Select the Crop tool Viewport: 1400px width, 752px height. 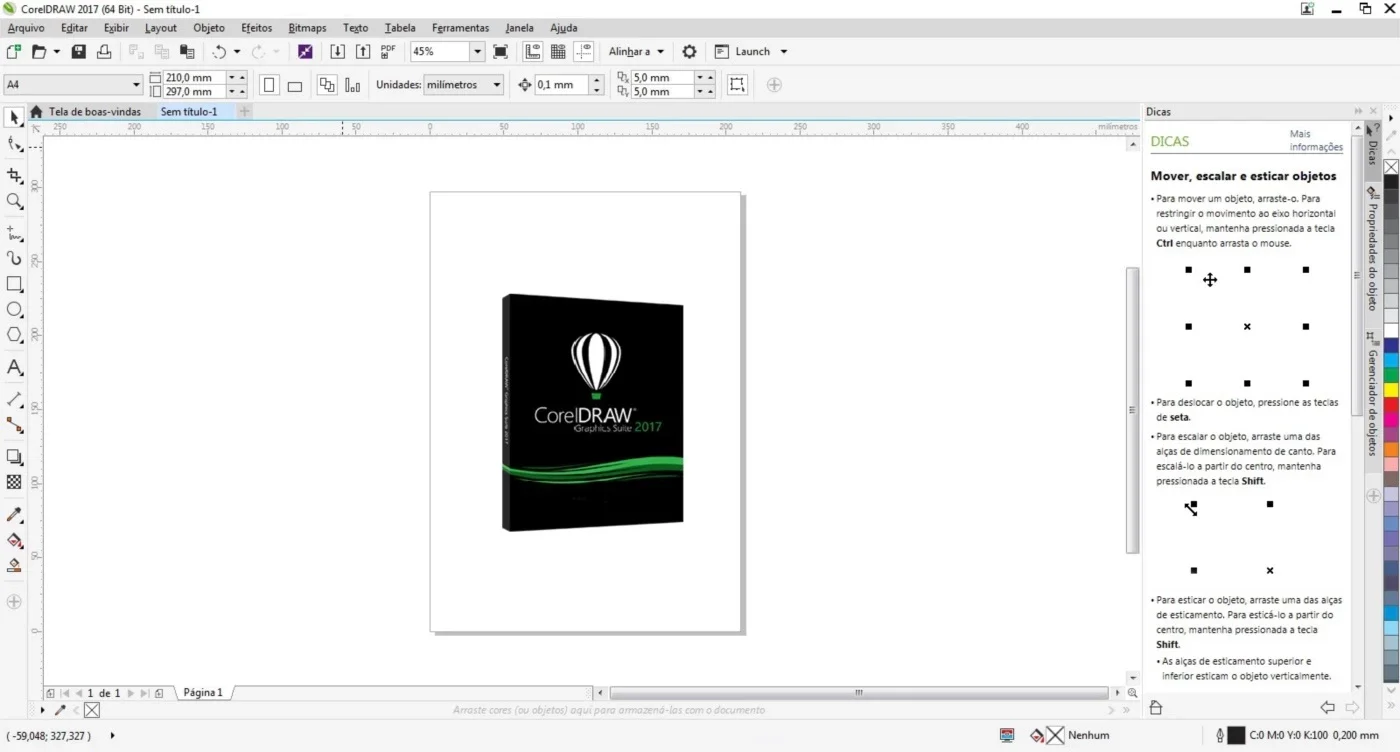click(14, 175)
